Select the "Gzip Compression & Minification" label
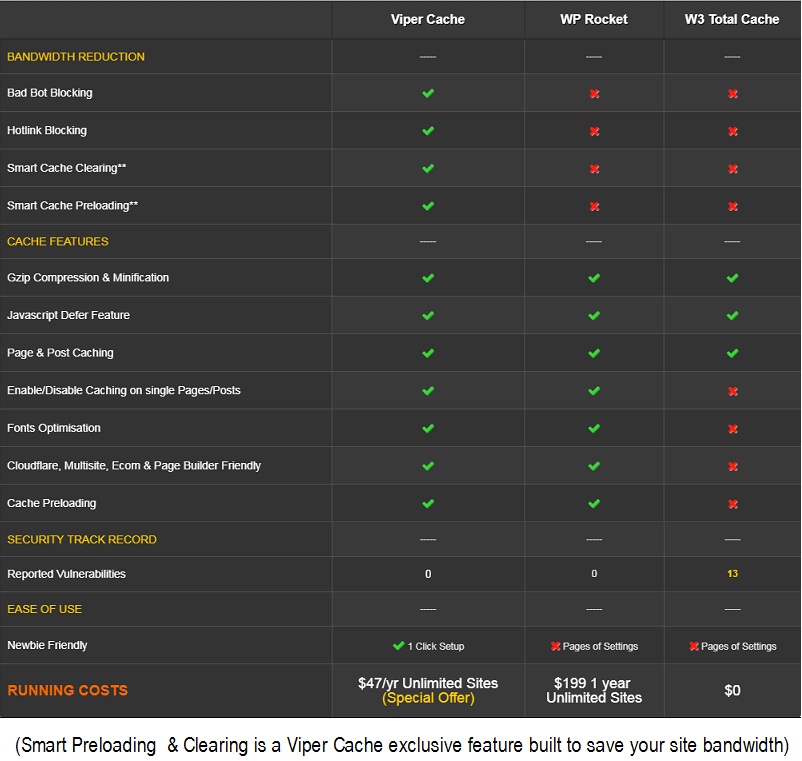 (x=88, y=278)
